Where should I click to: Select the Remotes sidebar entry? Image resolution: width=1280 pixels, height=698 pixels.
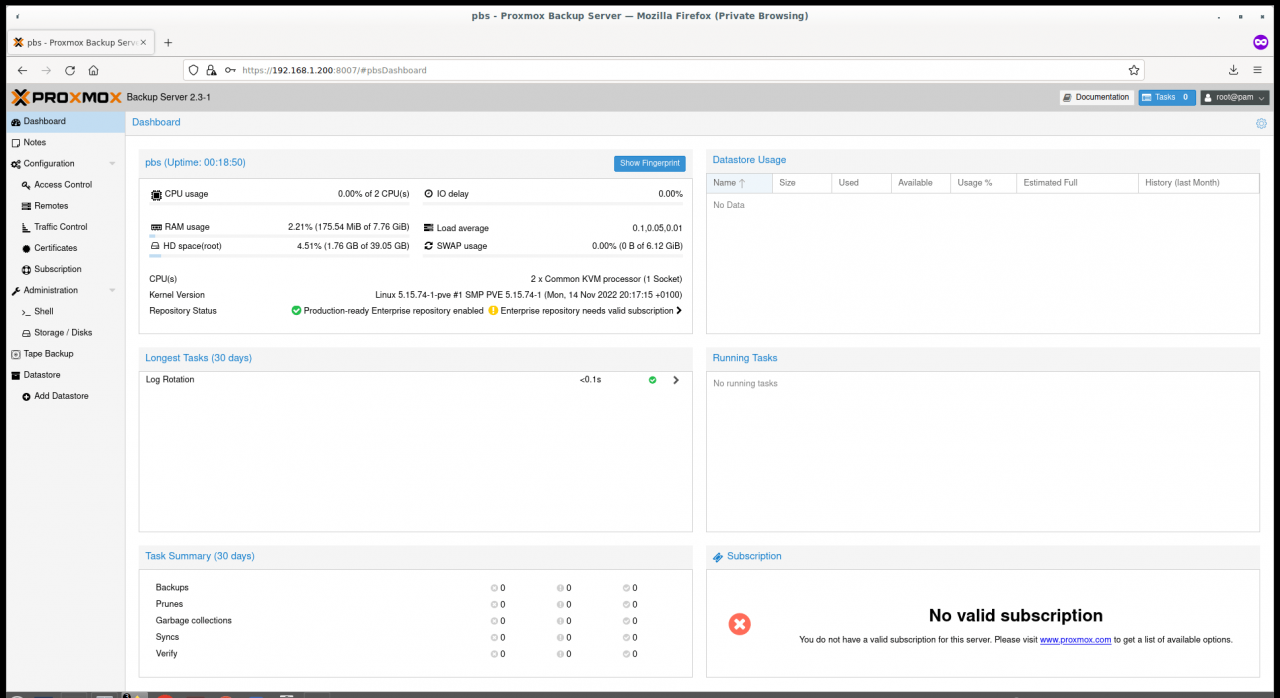pyautogui.click(x=50, y=205)
